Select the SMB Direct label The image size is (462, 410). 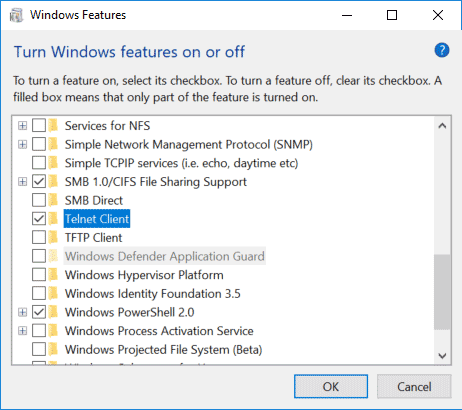pyautogui.click(x=94, y=200)
